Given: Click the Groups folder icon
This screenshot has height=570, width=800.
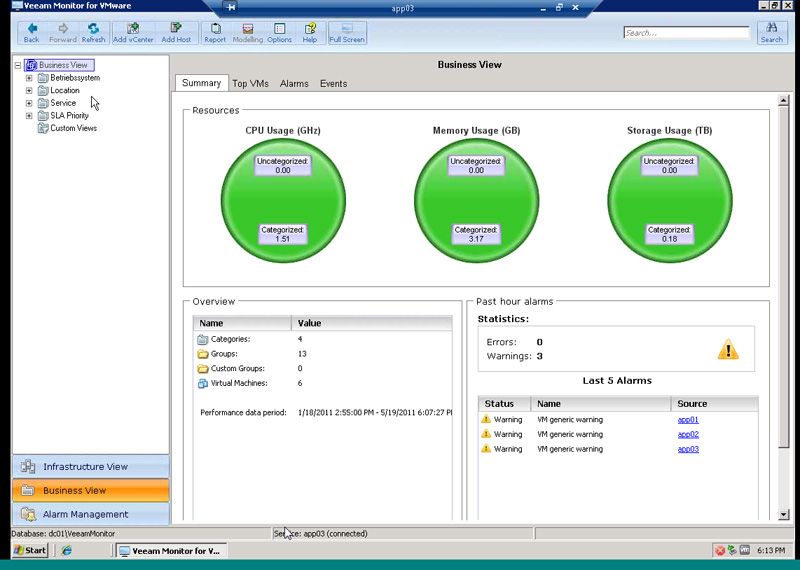Looking at the screenshot, I should [203, 354].
